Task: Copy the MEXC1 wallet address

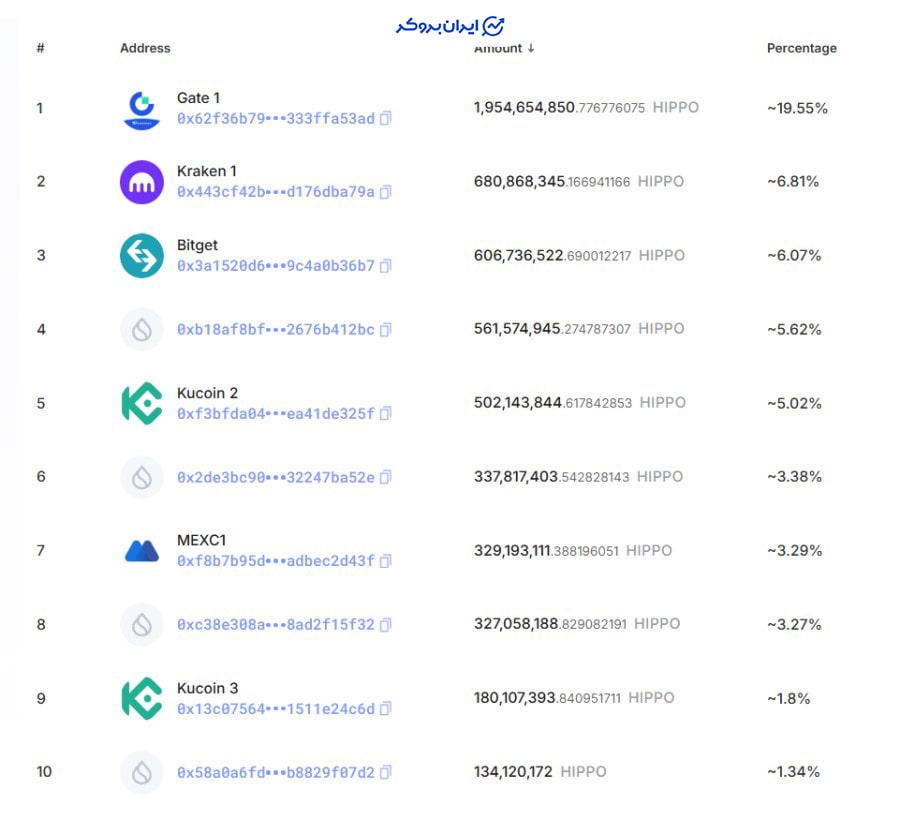Action: pyautogui.click(x=386, y=561)
